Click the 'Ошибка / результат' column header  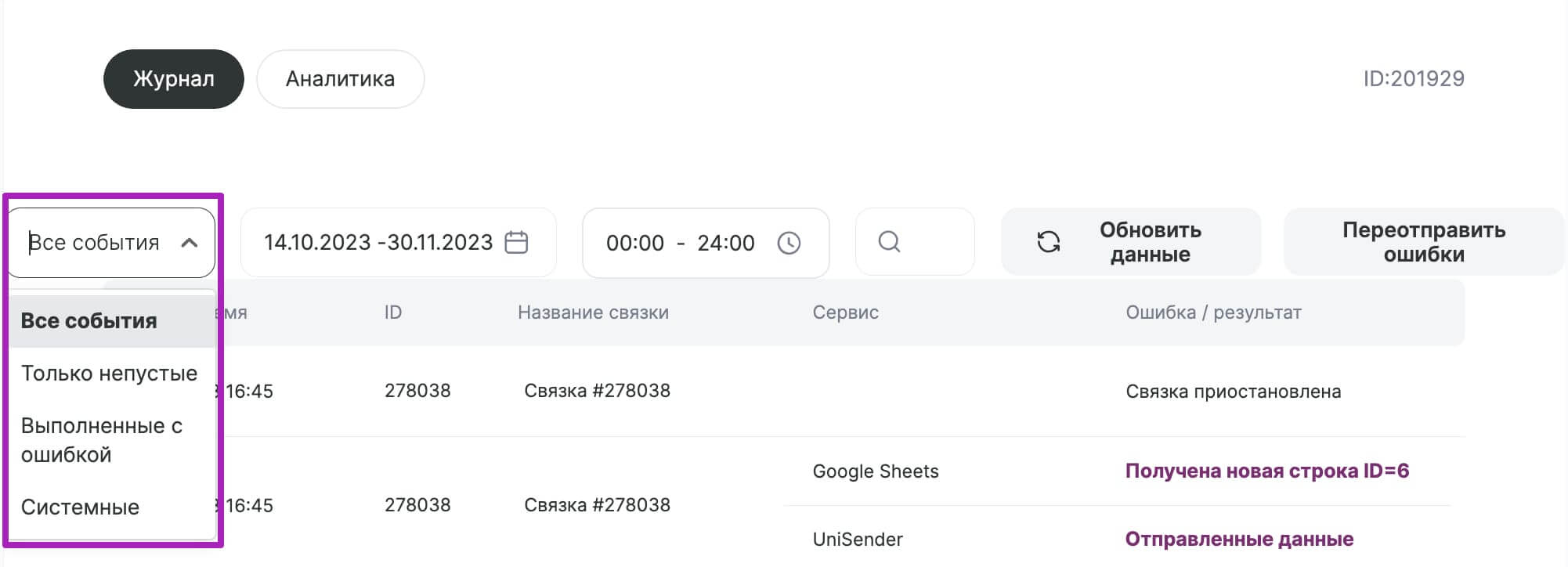click(1214, 312)
